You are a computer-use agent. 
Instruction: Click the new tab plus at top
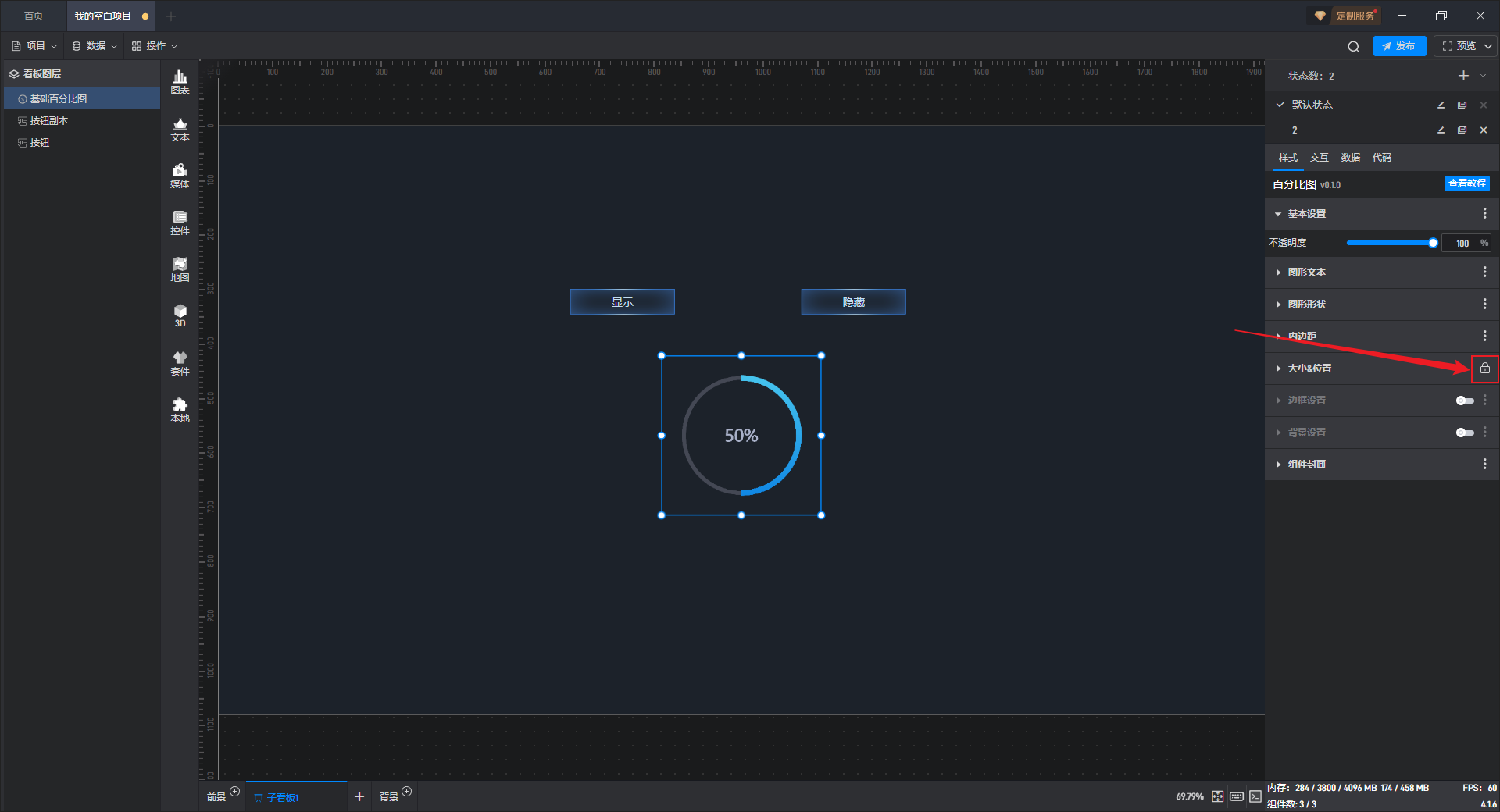tap(171, 16)
